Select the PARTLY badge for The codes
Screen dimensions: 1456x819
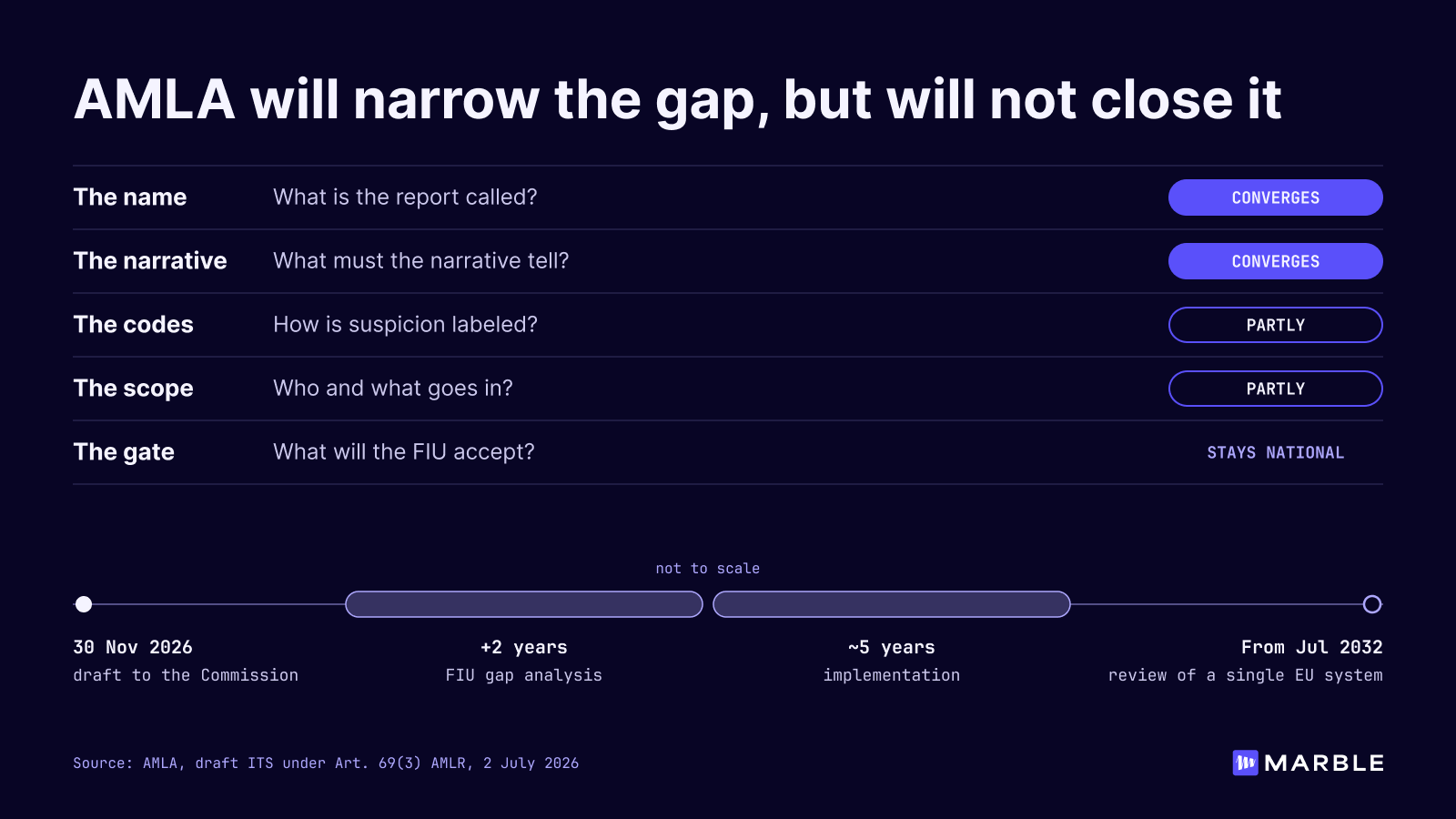click(1276, 325)
